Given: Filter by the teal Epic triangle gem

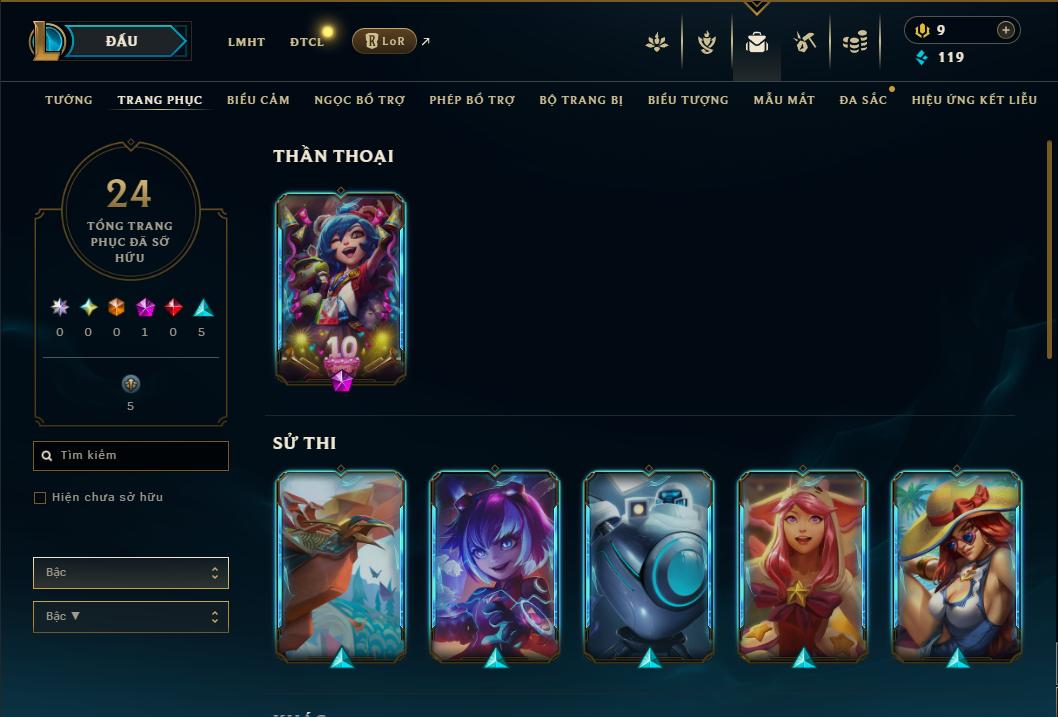Looking at the screenshot, I should click(203, 308).
